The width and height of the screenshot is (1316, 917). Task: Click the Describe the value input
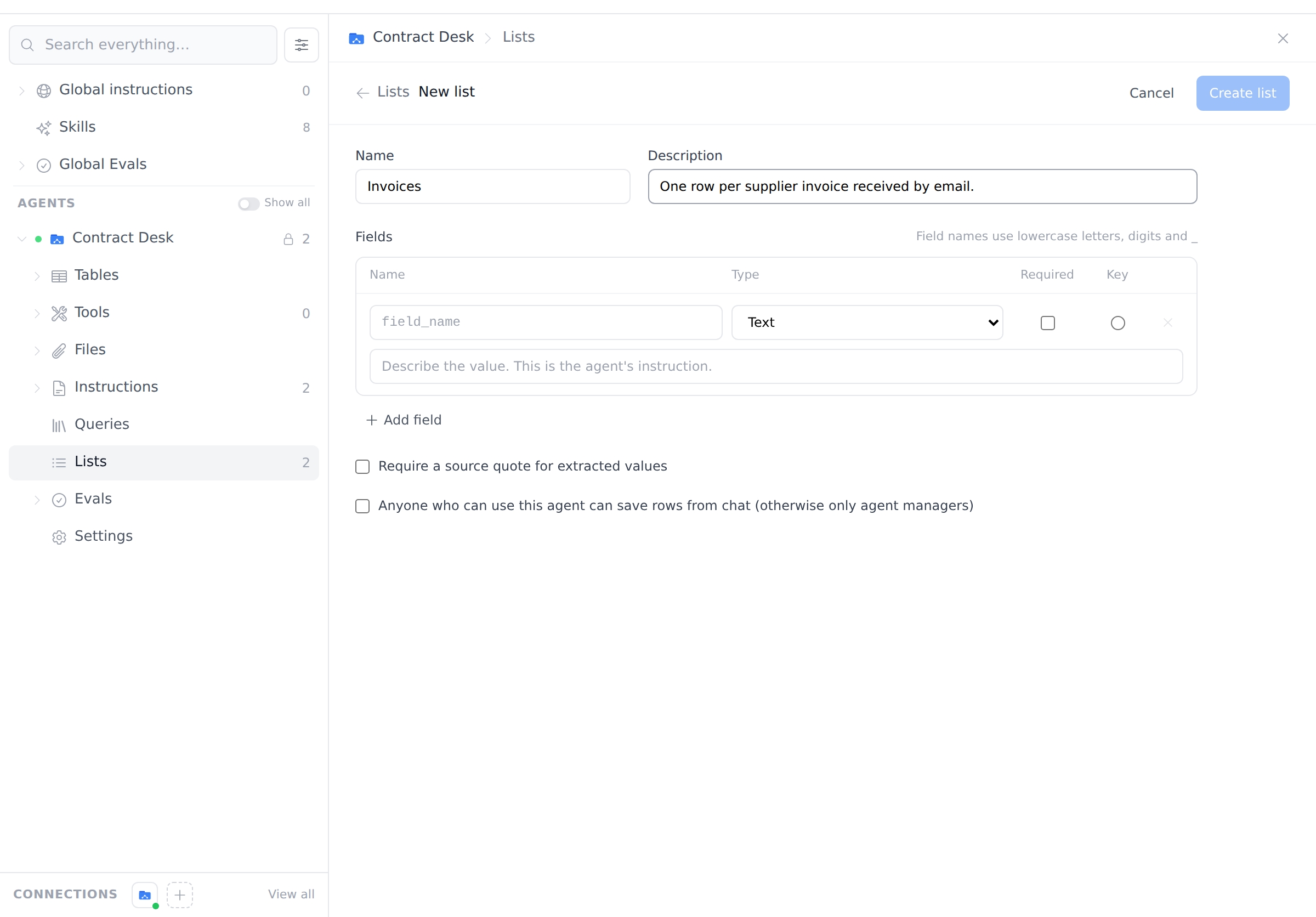[776, 366]
